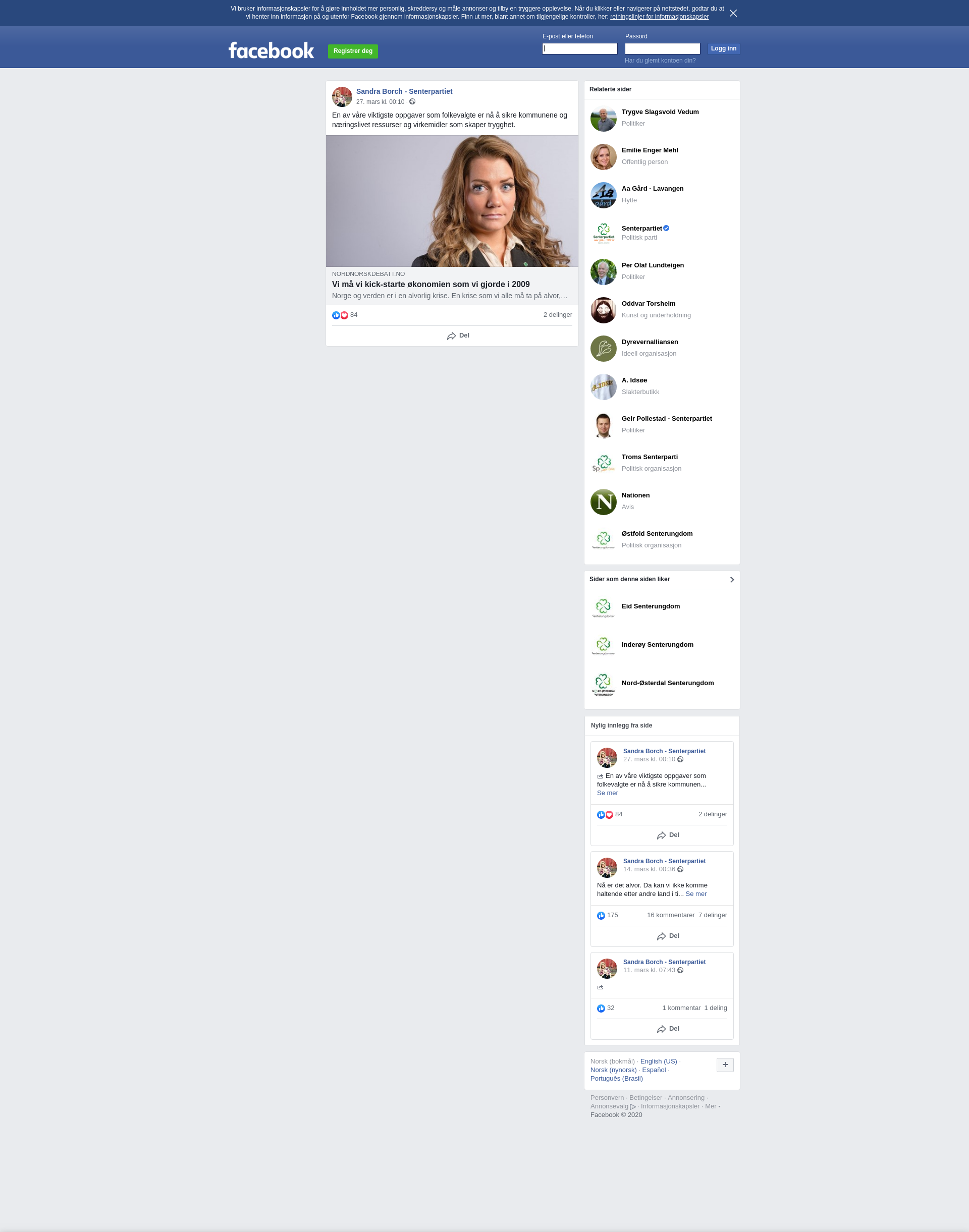Click Del button on 14. mars post
The image size is (969, 1232).
click(668, 936)
